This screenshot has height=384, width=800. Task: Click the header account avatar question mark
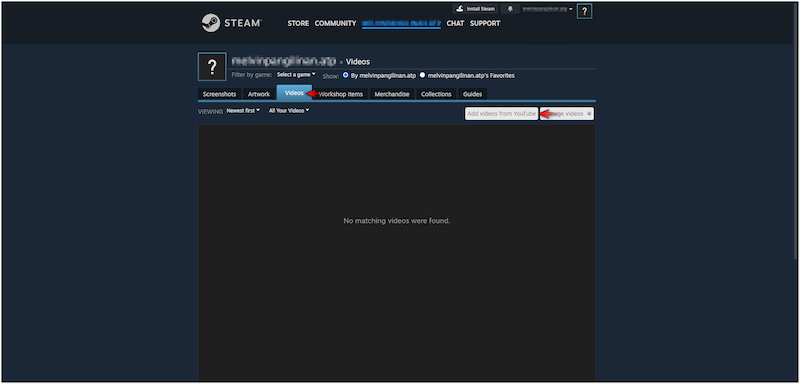coord(584,11)
